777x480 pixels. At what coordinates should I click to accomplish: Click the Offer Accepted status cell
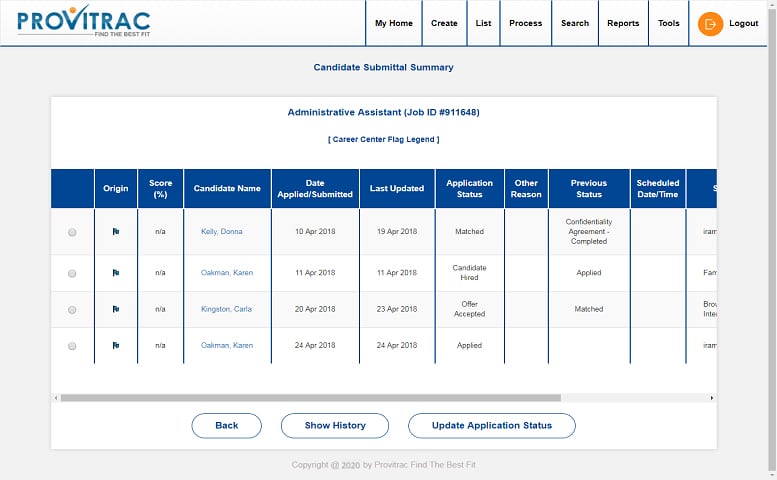click(469, 309)
